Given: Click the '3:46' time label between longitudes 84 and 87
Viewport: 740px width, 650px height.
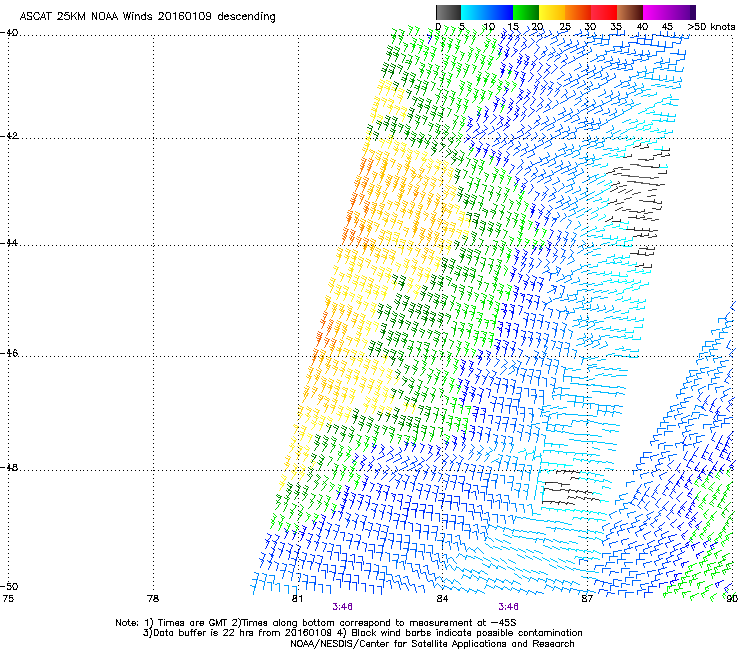Looking at the screenshot, I should pyautogui.click(x=508, y=607).
